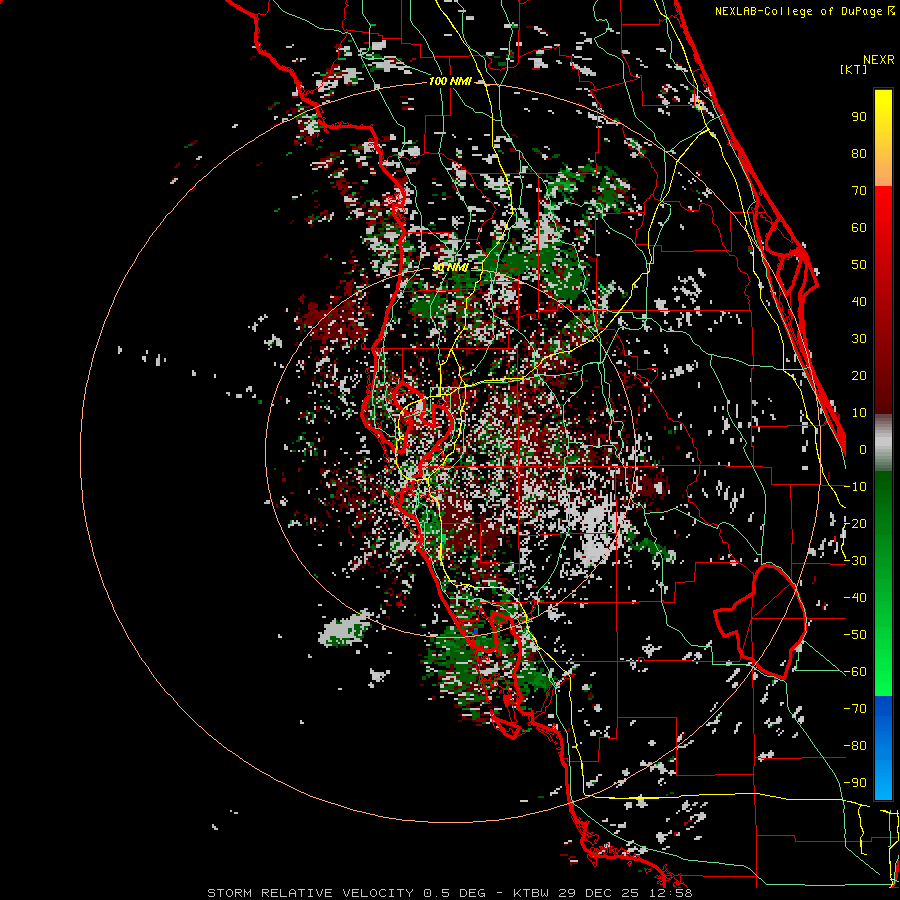Click the positive 30 scale label

tap(859, 339)
